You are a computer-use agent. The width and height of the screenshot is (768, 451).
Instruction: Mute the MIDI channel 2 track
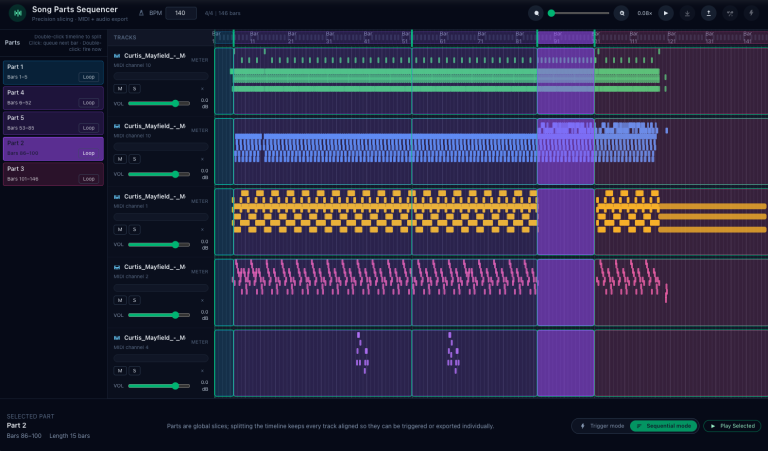coord(120,300)
